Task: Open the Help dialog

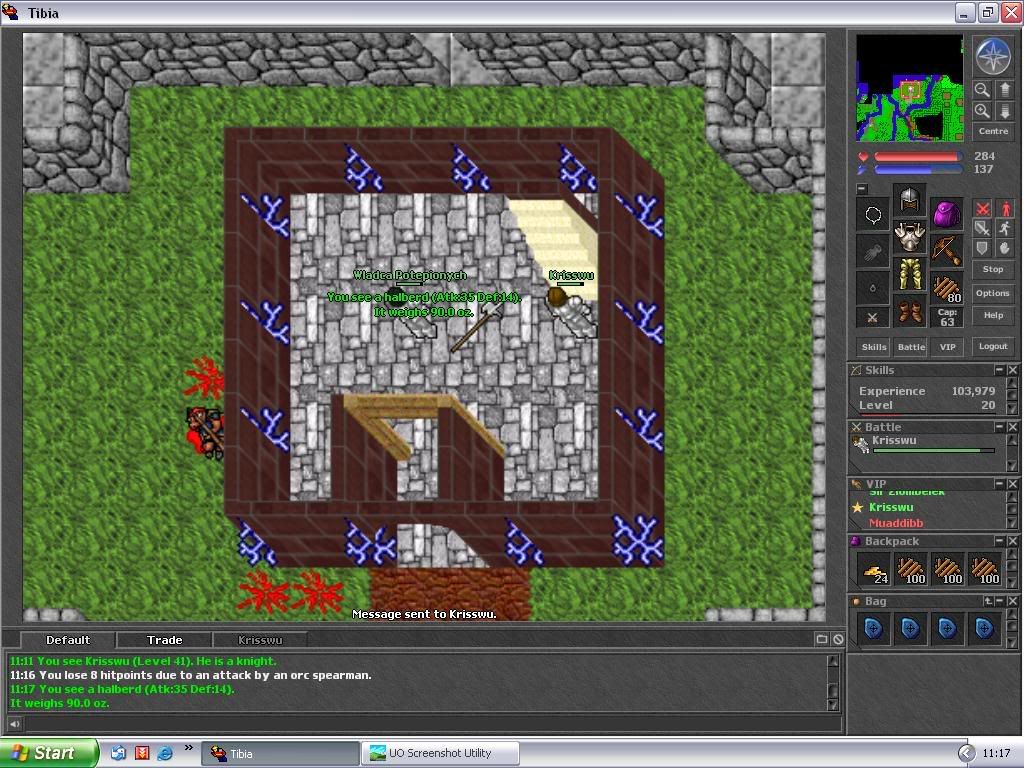Action: coord(993,315)
